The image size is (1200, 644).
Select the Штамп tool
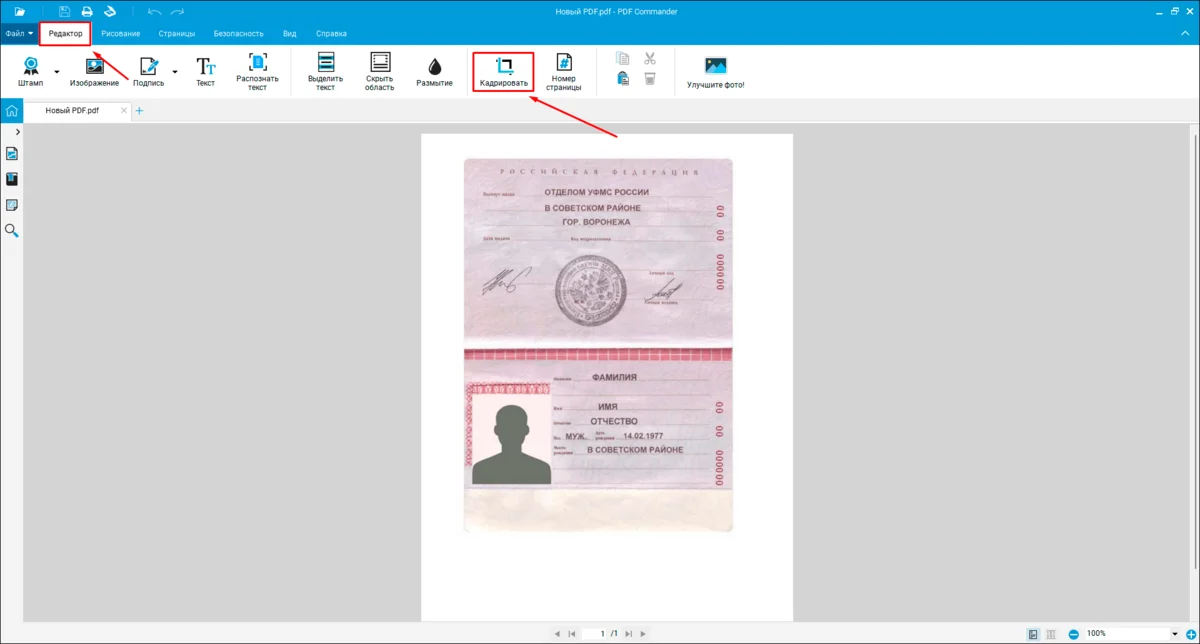31,71
